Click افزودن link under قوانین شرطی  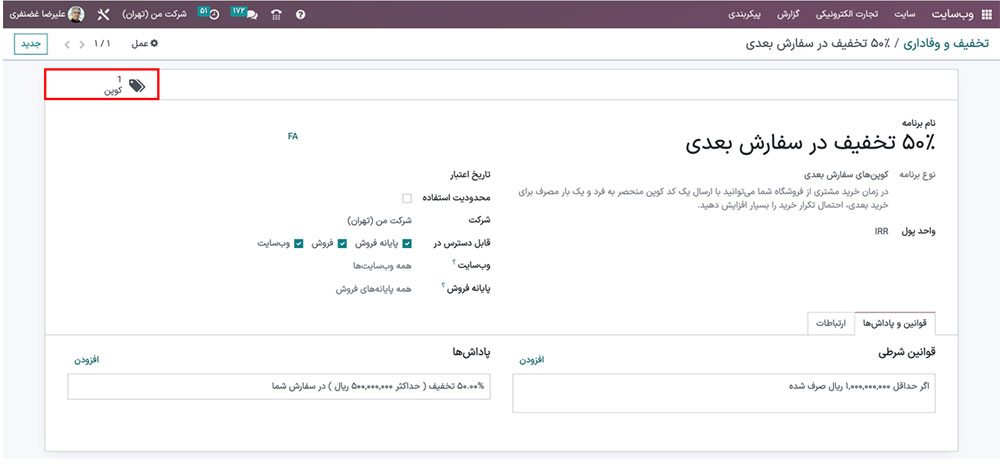(x=532, y=359)
